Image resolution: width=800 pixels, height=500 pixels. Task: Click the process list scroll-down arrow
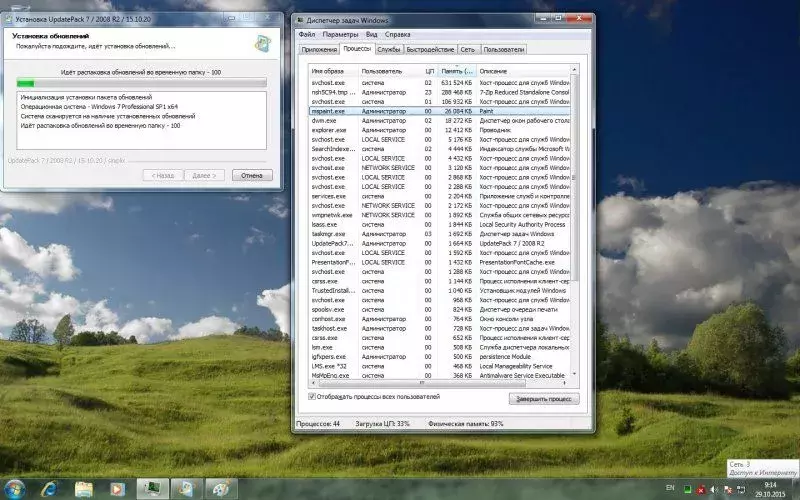[574, 374]
